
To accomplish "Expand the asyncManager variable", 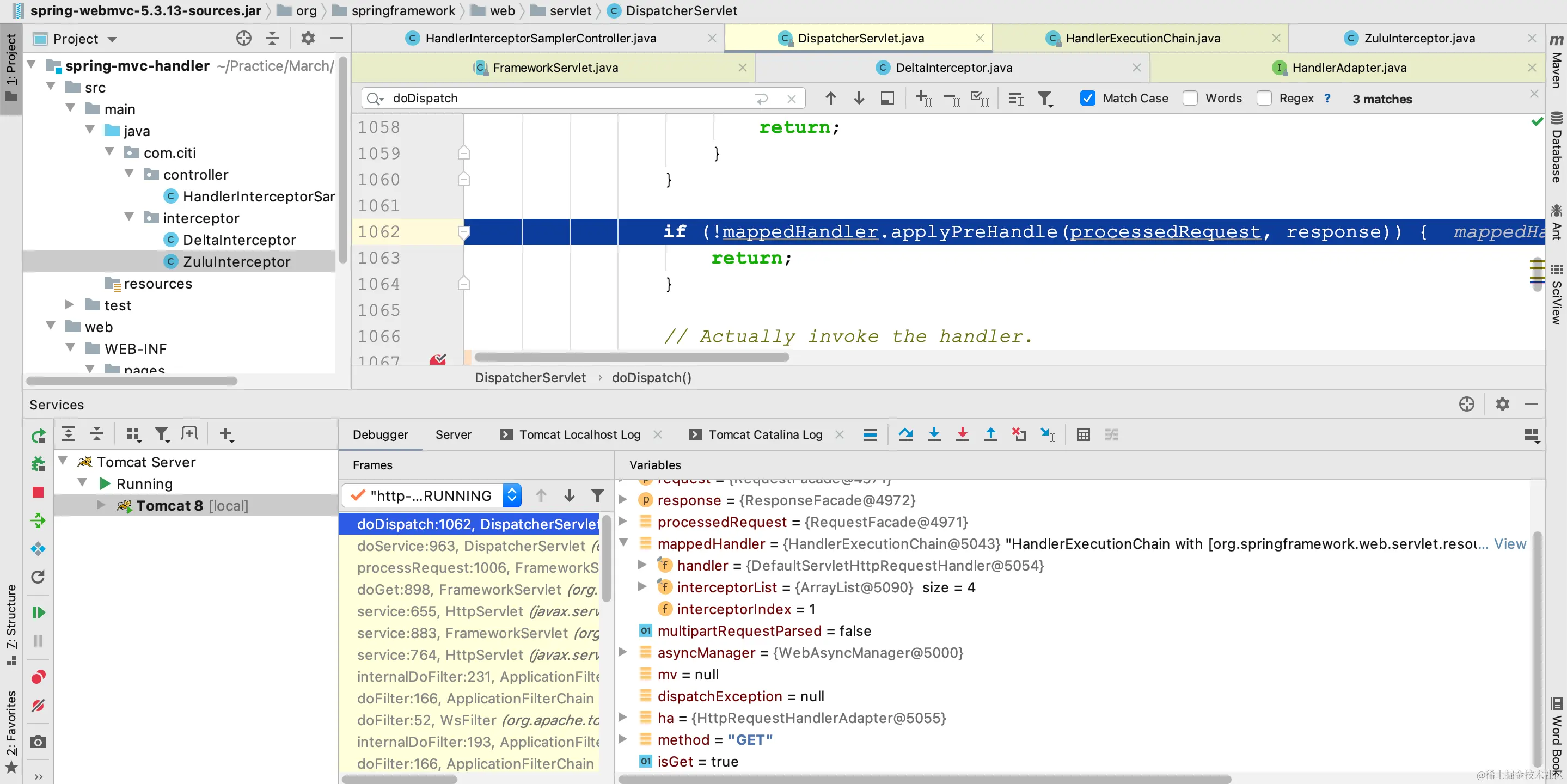I will tap(623, 652).
